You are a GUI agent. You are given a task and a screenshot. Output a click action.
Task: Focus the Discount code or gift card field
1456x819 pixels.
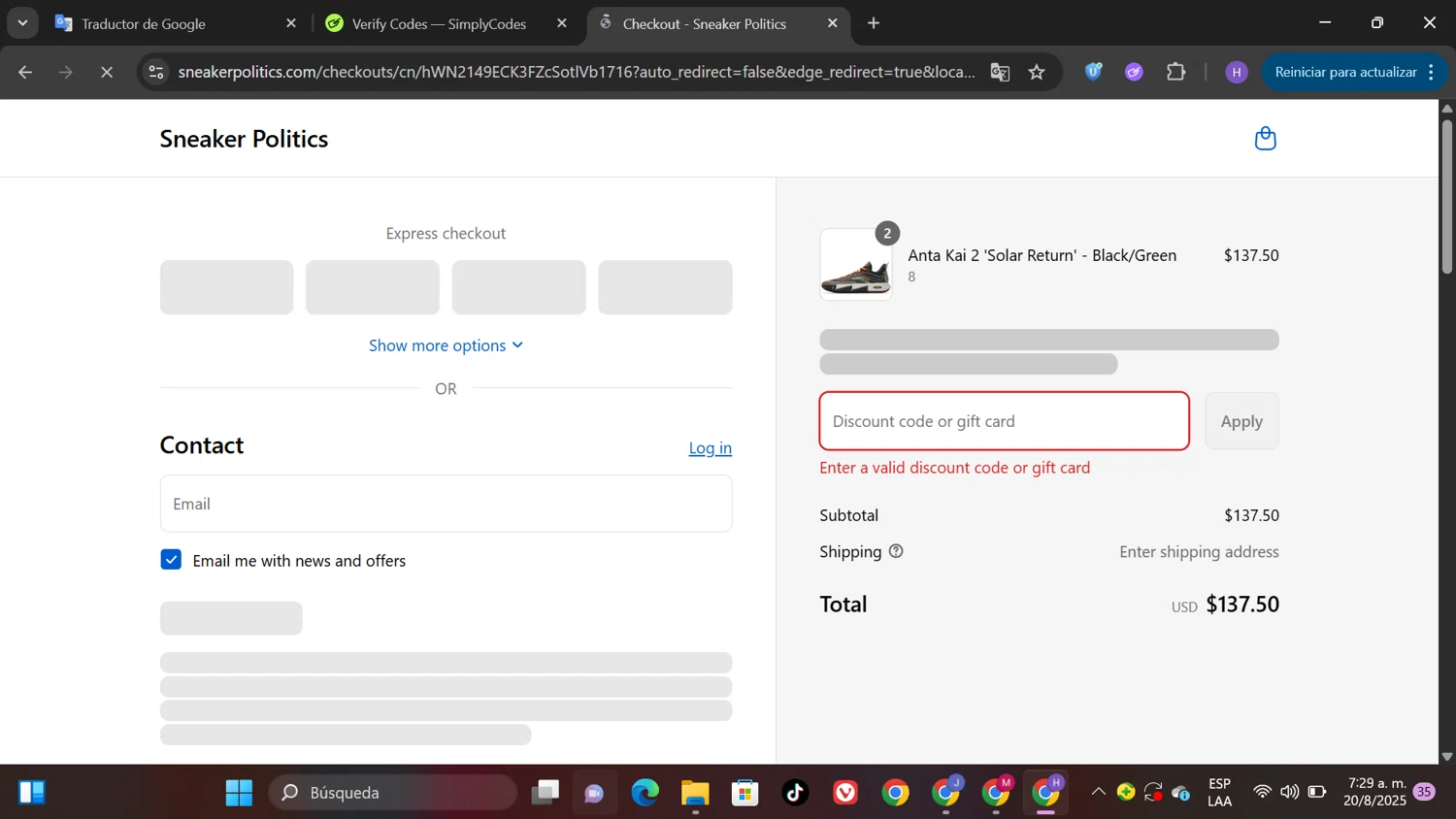click(1004, 421)
